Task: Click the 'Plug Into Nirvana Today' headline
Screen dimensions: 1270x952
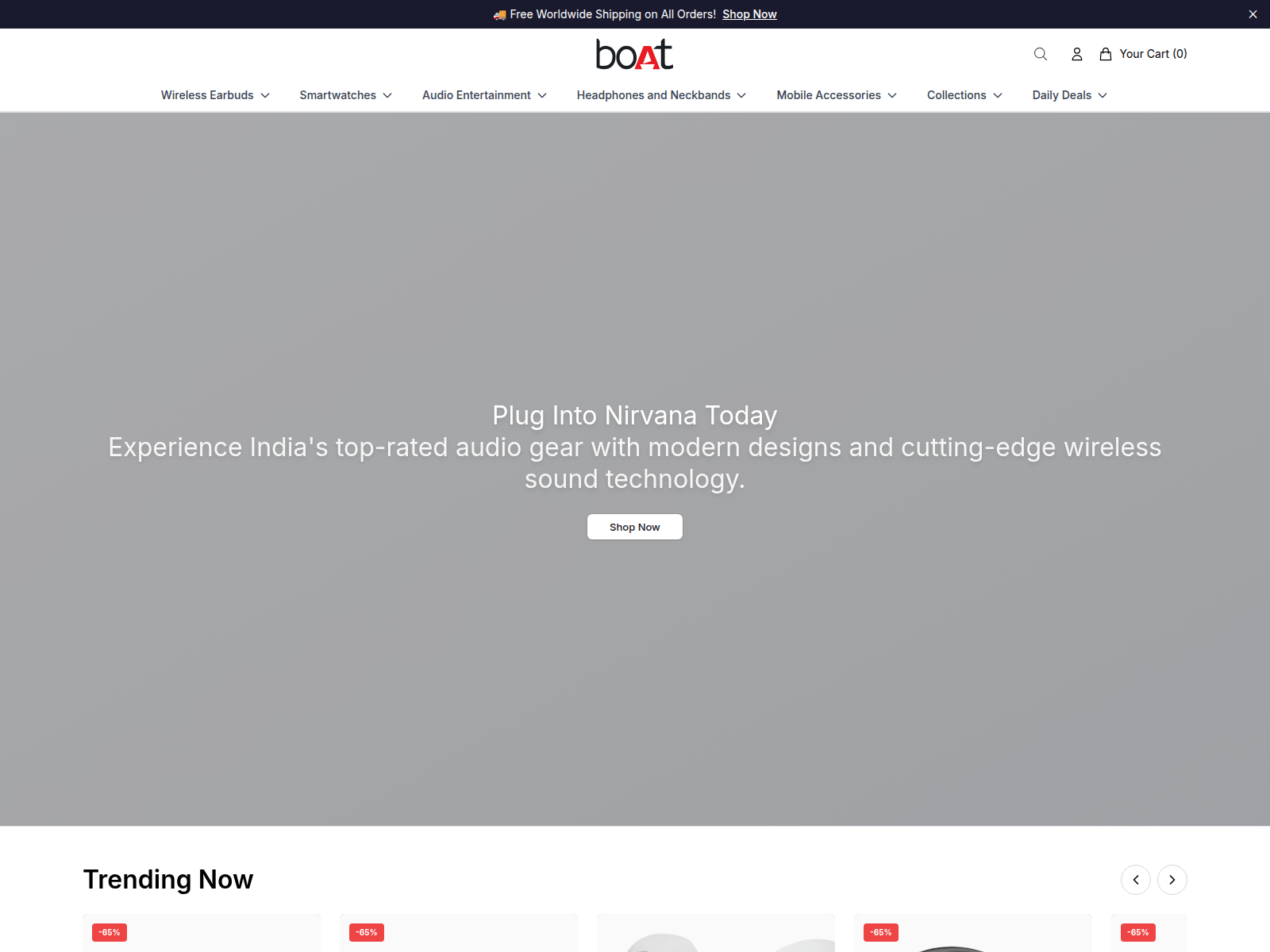Action: click(635, 416)
